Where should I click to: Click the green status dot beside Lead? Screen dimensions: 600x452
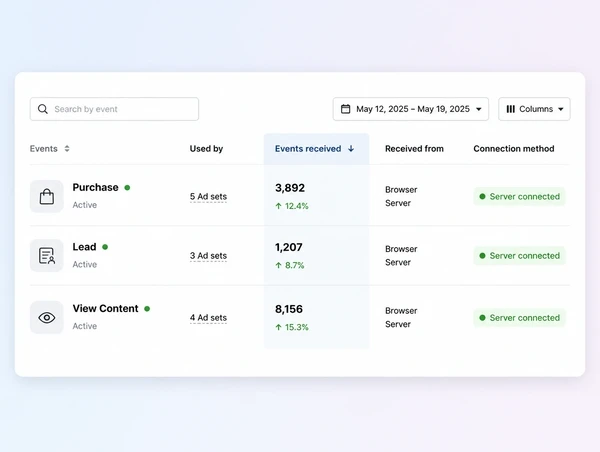click(105, 247)
